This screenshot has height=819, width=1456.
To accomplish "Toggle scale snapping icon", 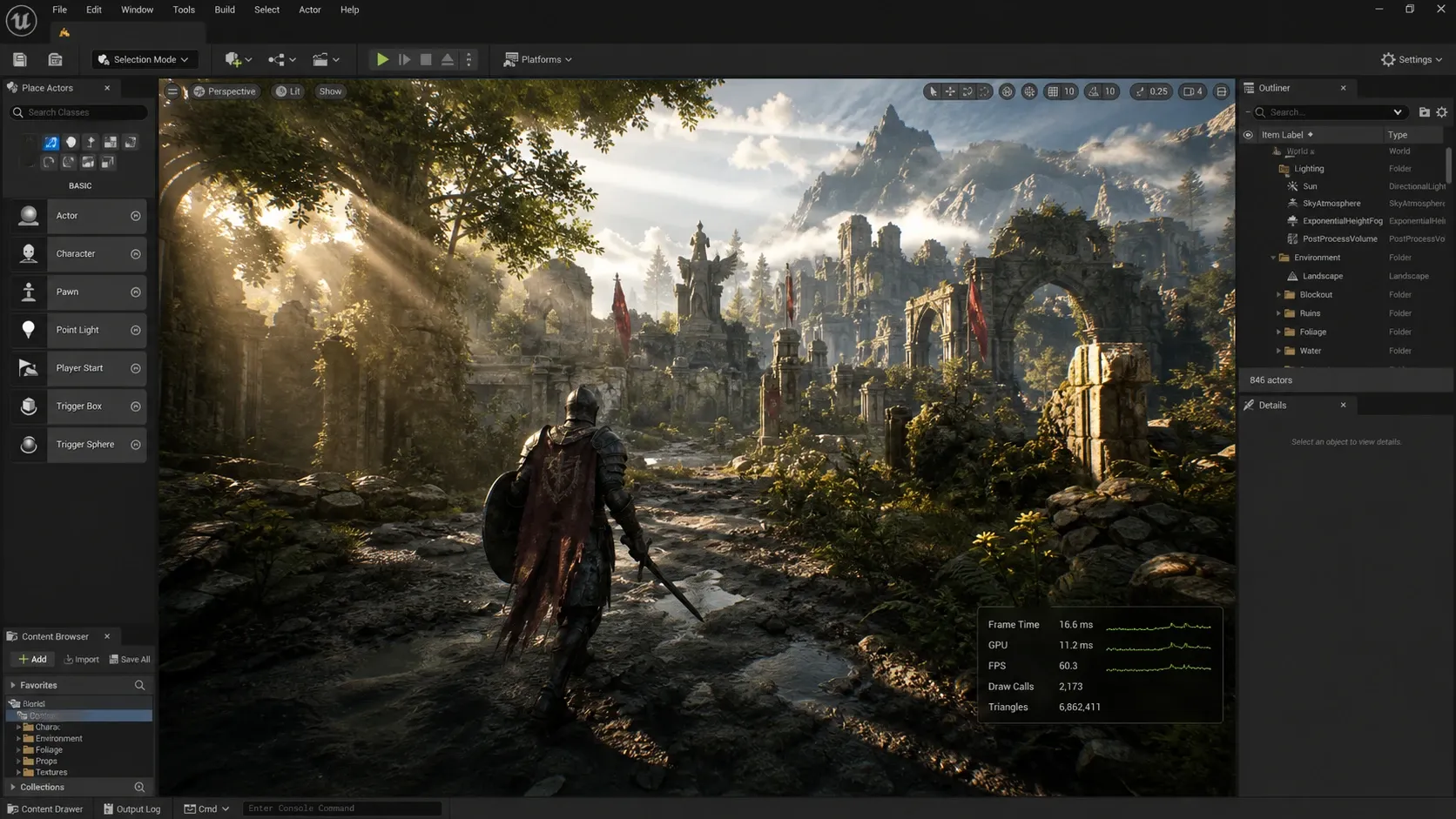I will 1140,91.
